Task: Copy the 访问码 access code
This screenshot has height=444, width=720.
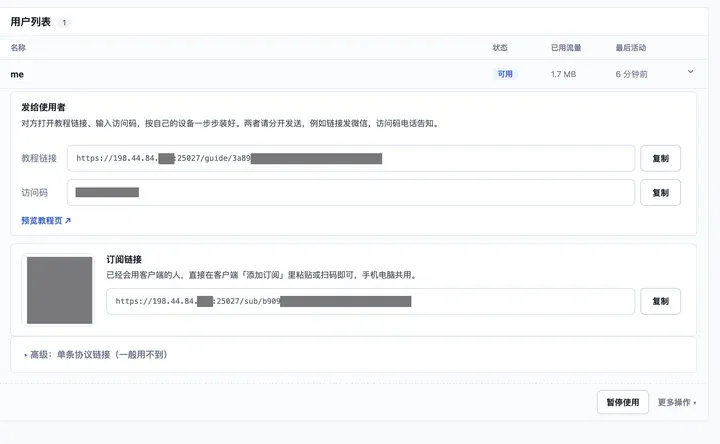Action: click(660, 193)
